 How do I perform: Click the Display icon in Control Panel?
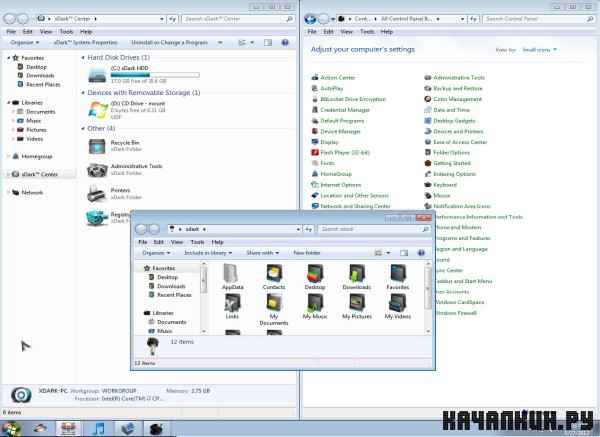tap(315, 142)
